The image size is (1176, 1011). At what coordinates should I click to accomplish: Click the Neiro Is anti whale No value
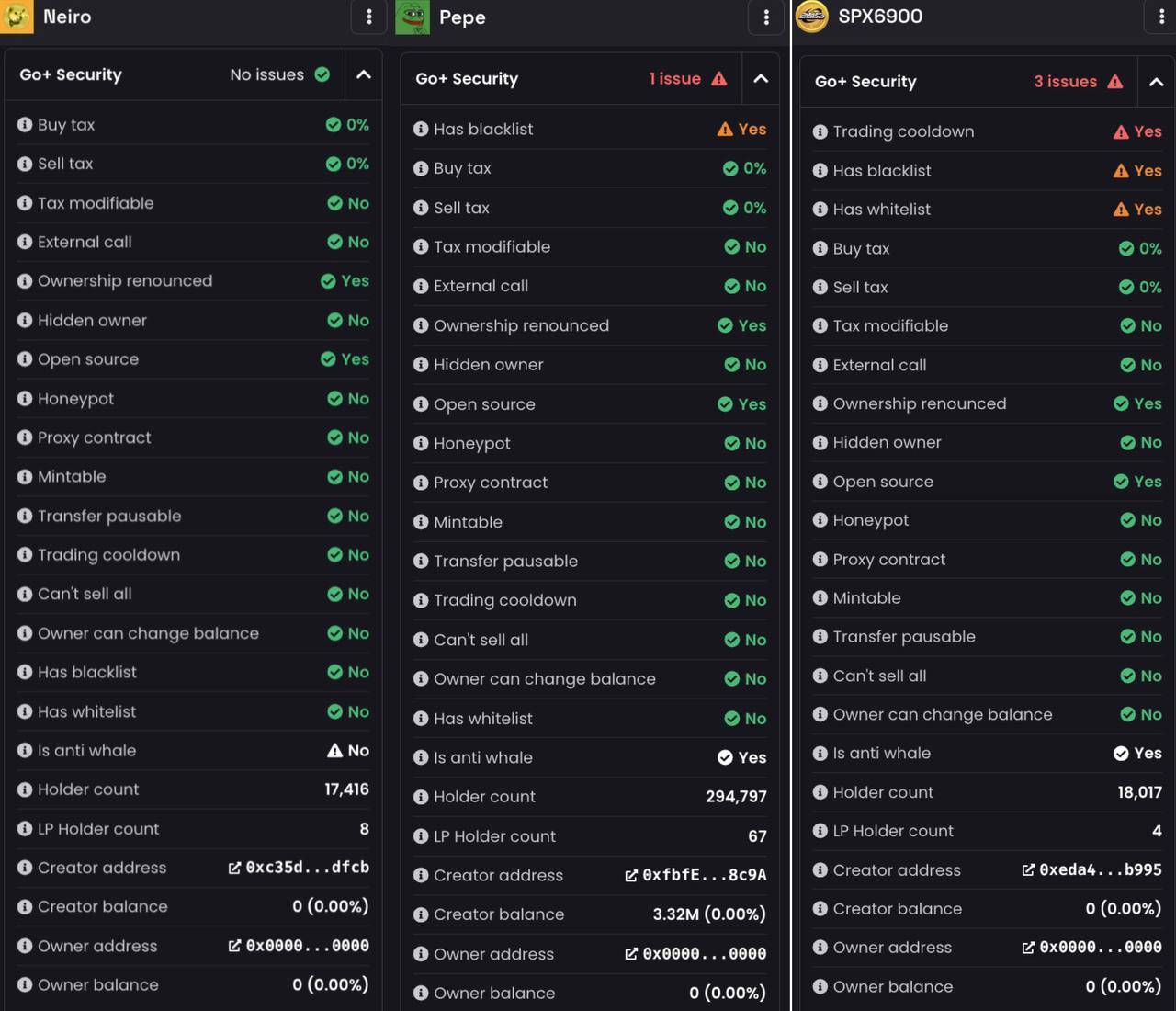pyautogui.click(x=348, y=751)
